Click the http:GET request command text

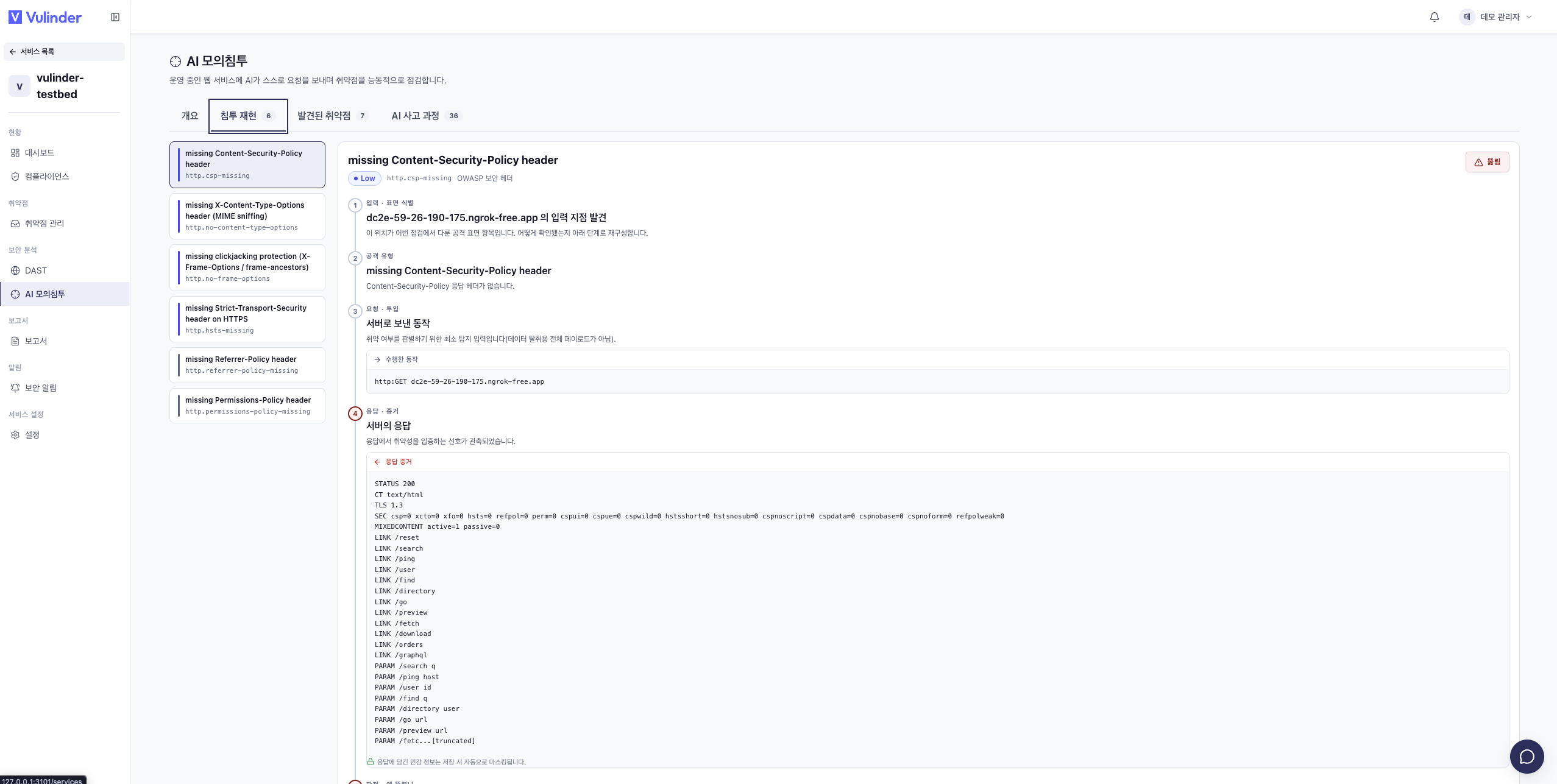(x=459, y=382)
